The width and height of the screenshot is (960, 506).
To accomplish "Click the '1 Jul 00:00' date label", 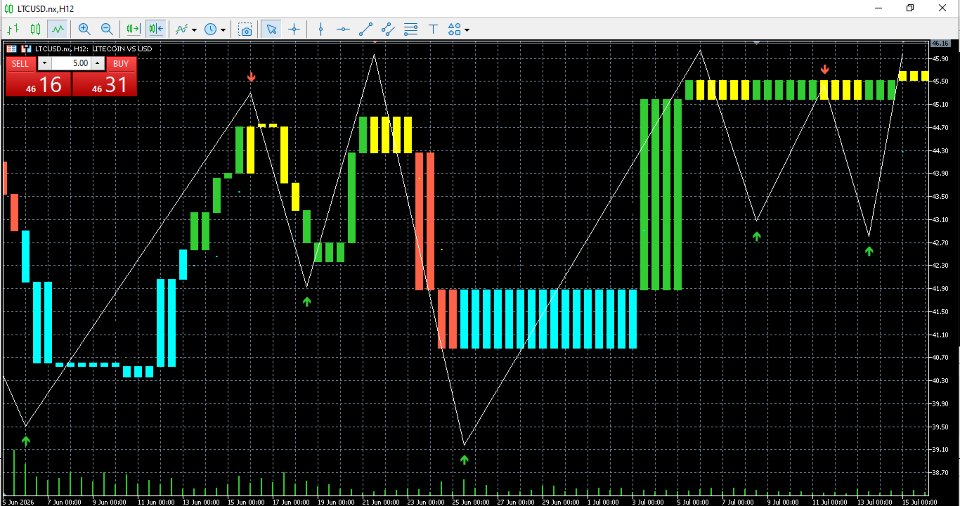I will 603,502.
